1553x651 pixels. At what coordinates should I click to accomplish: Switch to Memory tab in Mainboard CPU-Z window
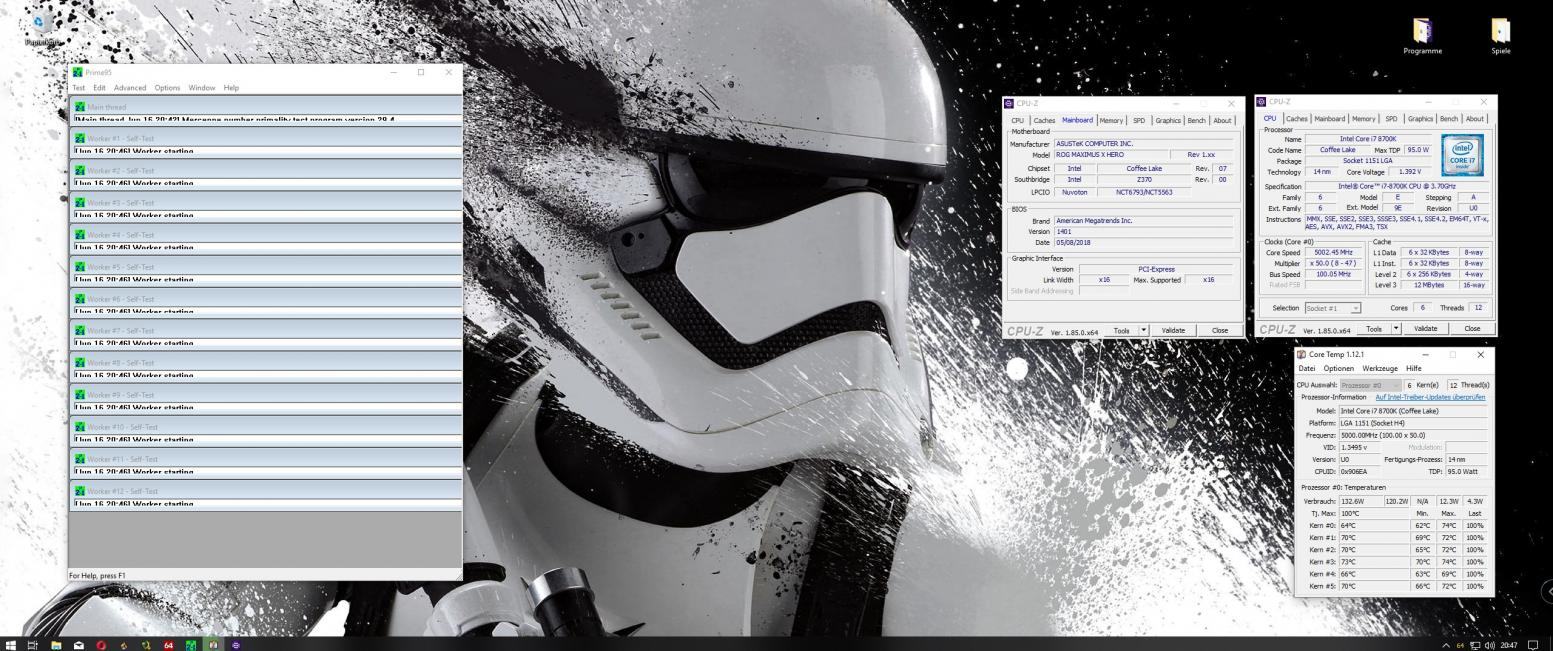tap(1111, 120)
